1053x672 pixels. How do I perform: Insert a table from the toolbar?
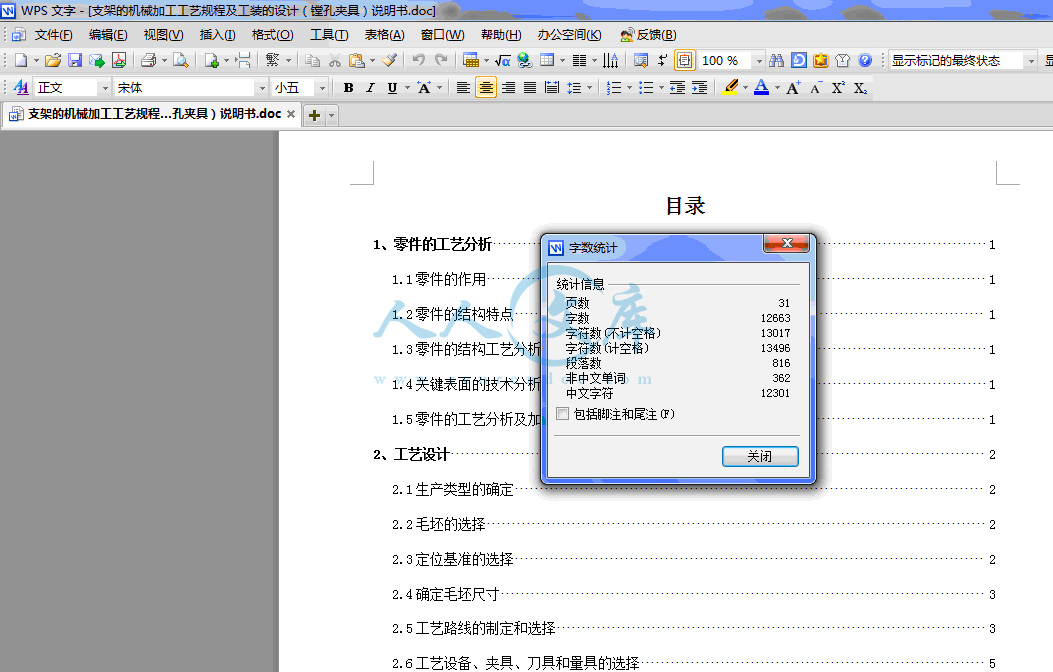(x=471, y=60)
